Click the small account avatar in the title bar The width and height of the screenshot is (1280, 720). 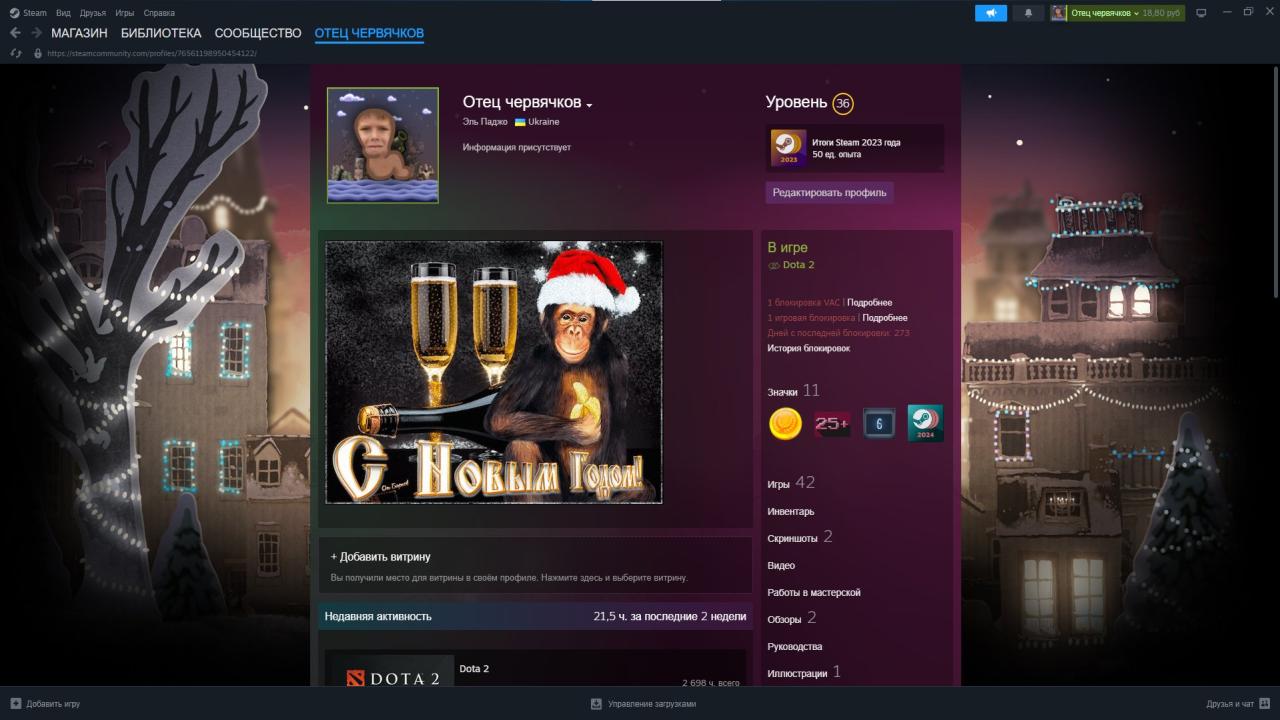[x=1058, y=13]
